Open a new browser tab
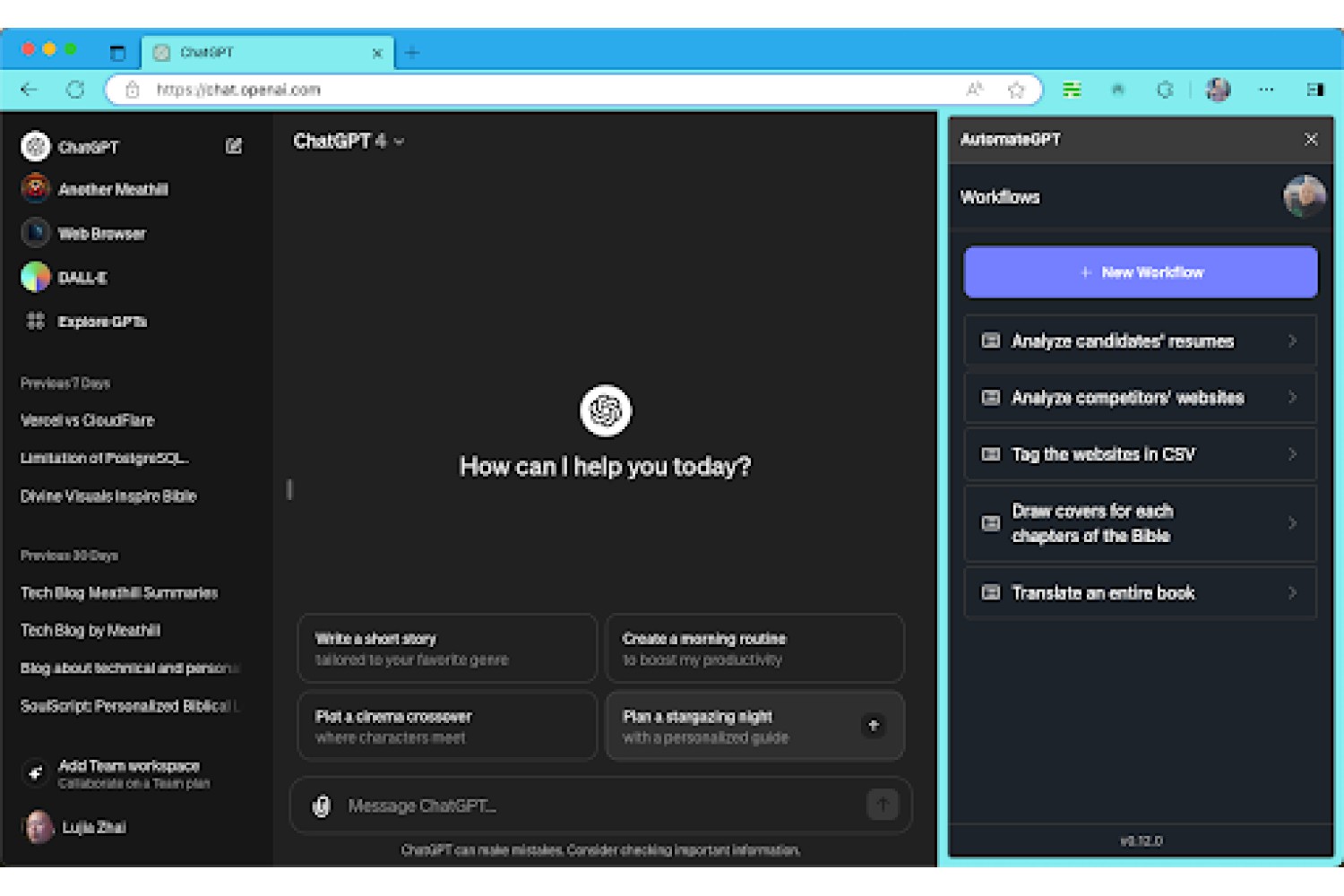 [x=412, y=53]
